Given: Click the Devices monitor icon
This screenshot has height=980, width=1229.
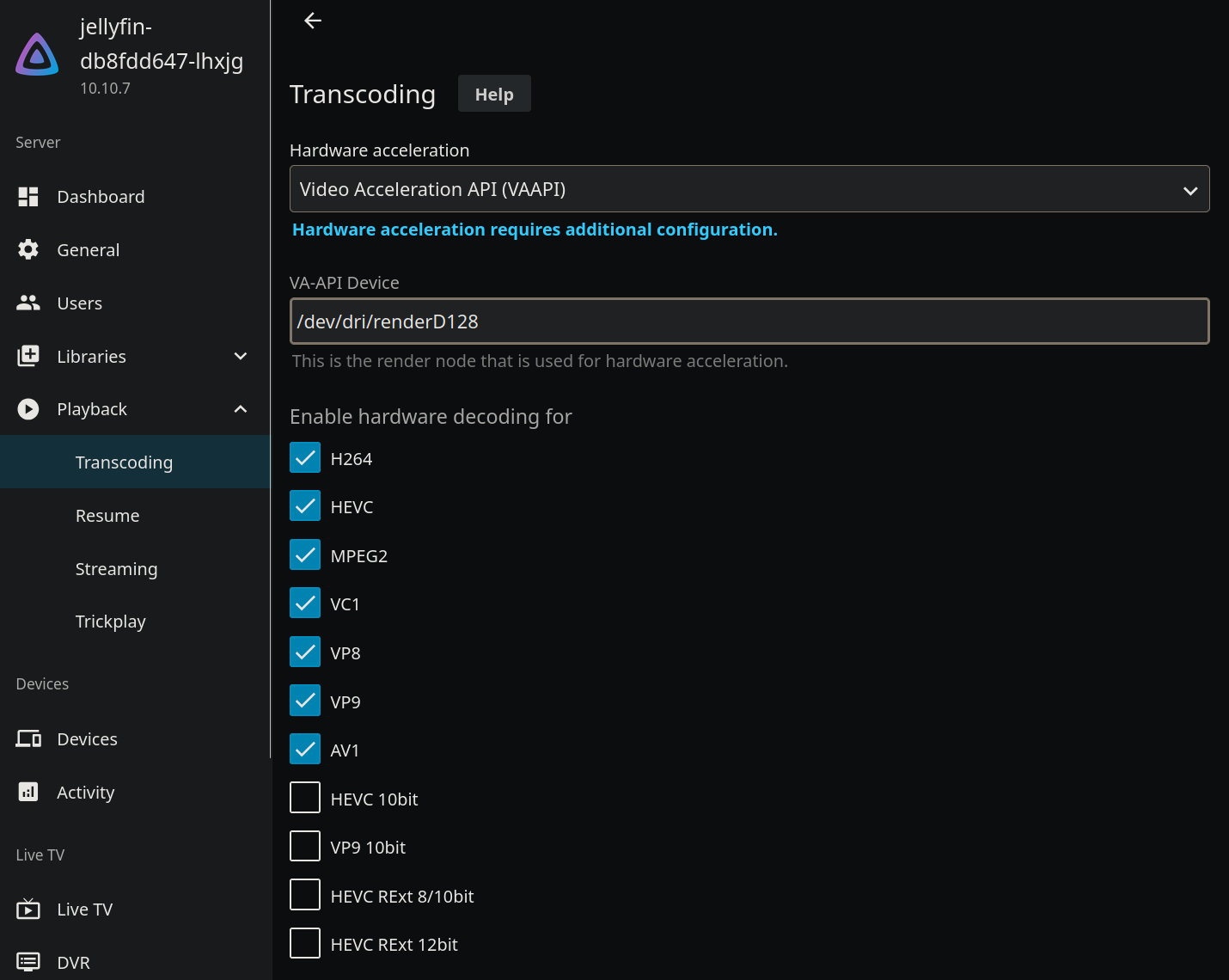Looking at the screenshot, I should pyautogui.click(x=28, y=739).
